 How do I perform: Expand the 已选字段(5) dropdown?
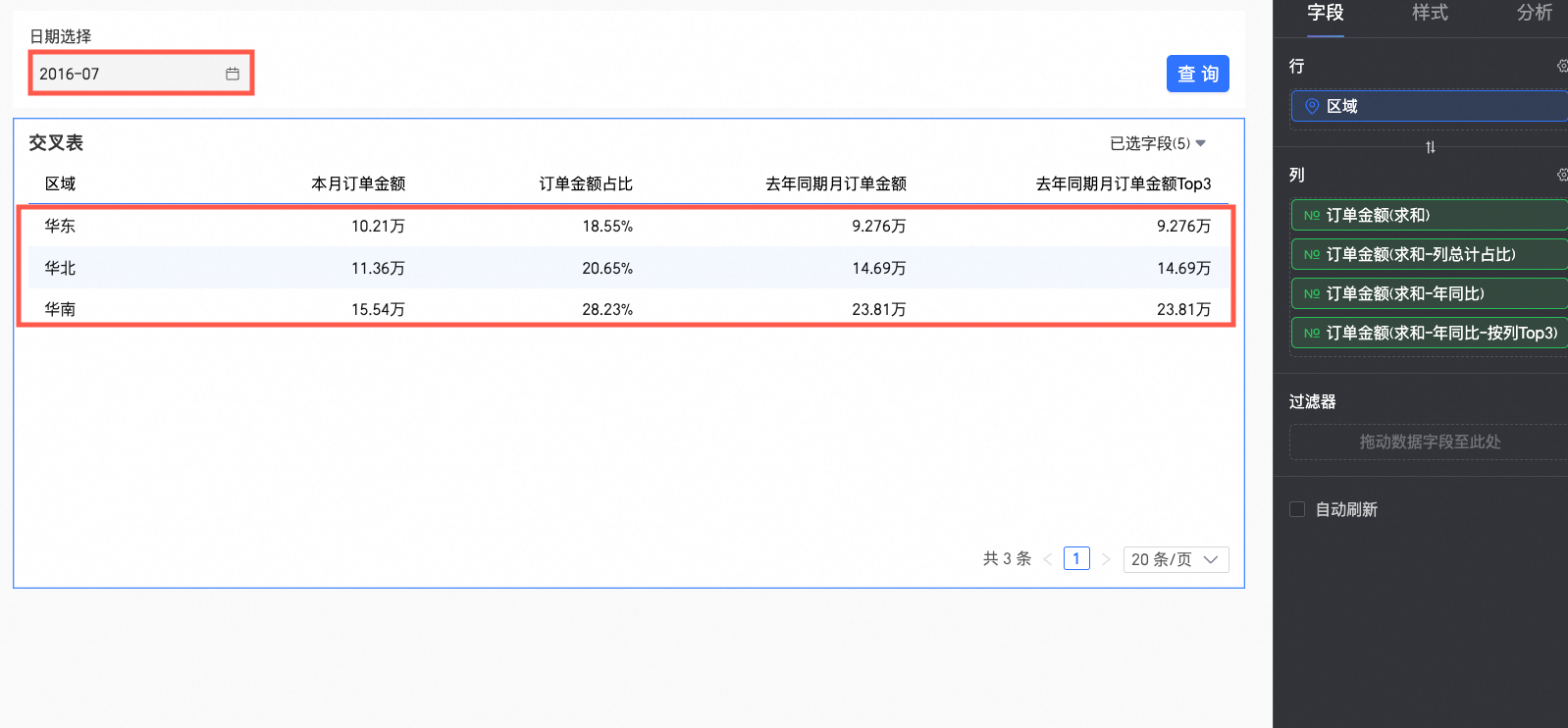click(x=1158, y=143)
